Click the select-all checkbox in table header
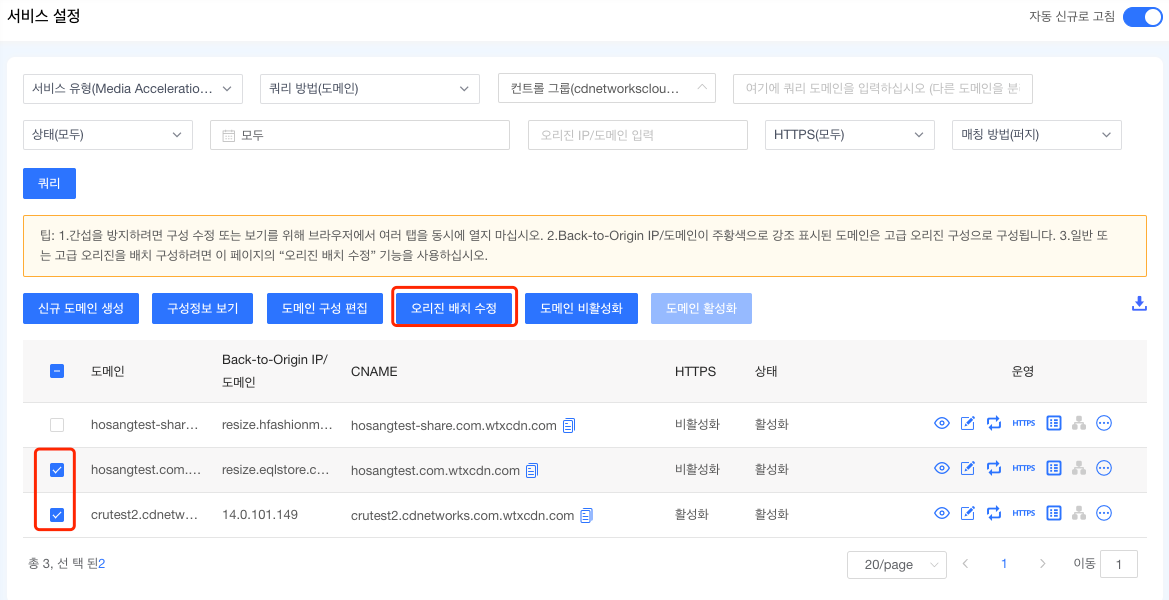Viewport: 1169px width, 600px height. point(56,370)
